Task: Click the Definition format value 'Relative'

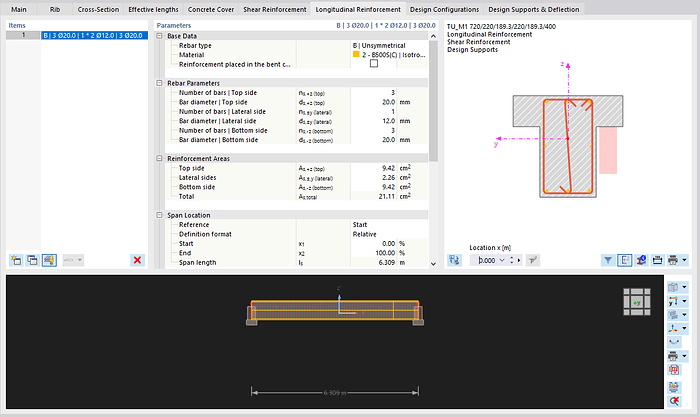Action: pyautogui.click(x=364, y=234)
